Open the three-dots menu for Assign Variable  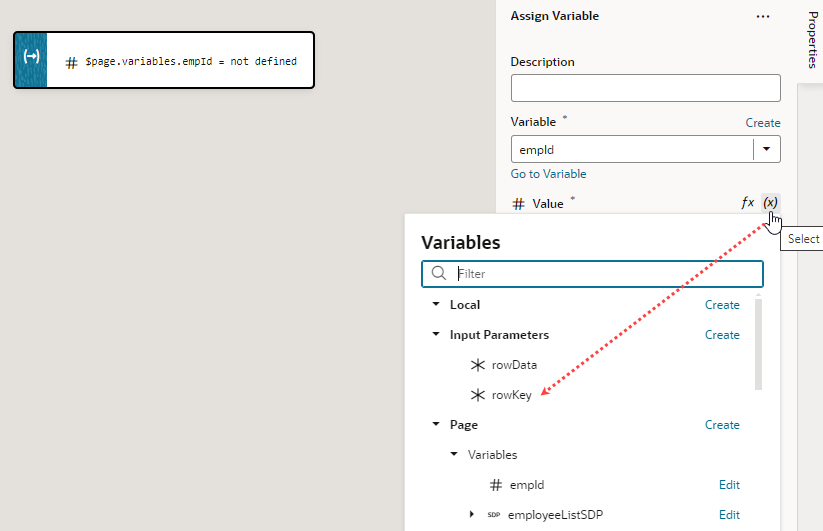[x=763, y=16]
